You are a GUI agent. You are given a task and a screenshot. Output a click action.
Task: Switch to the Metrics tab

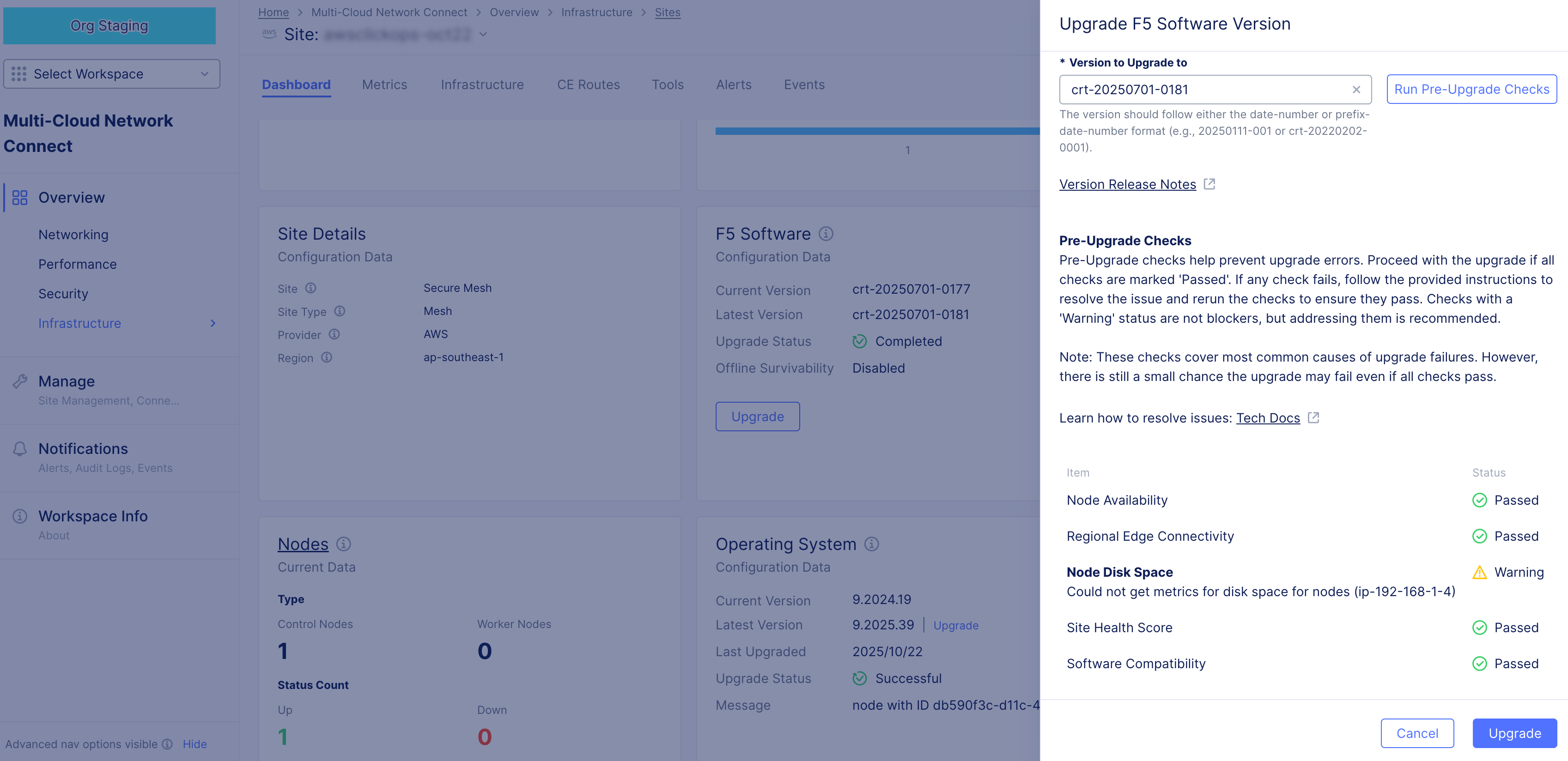(384, 85)
